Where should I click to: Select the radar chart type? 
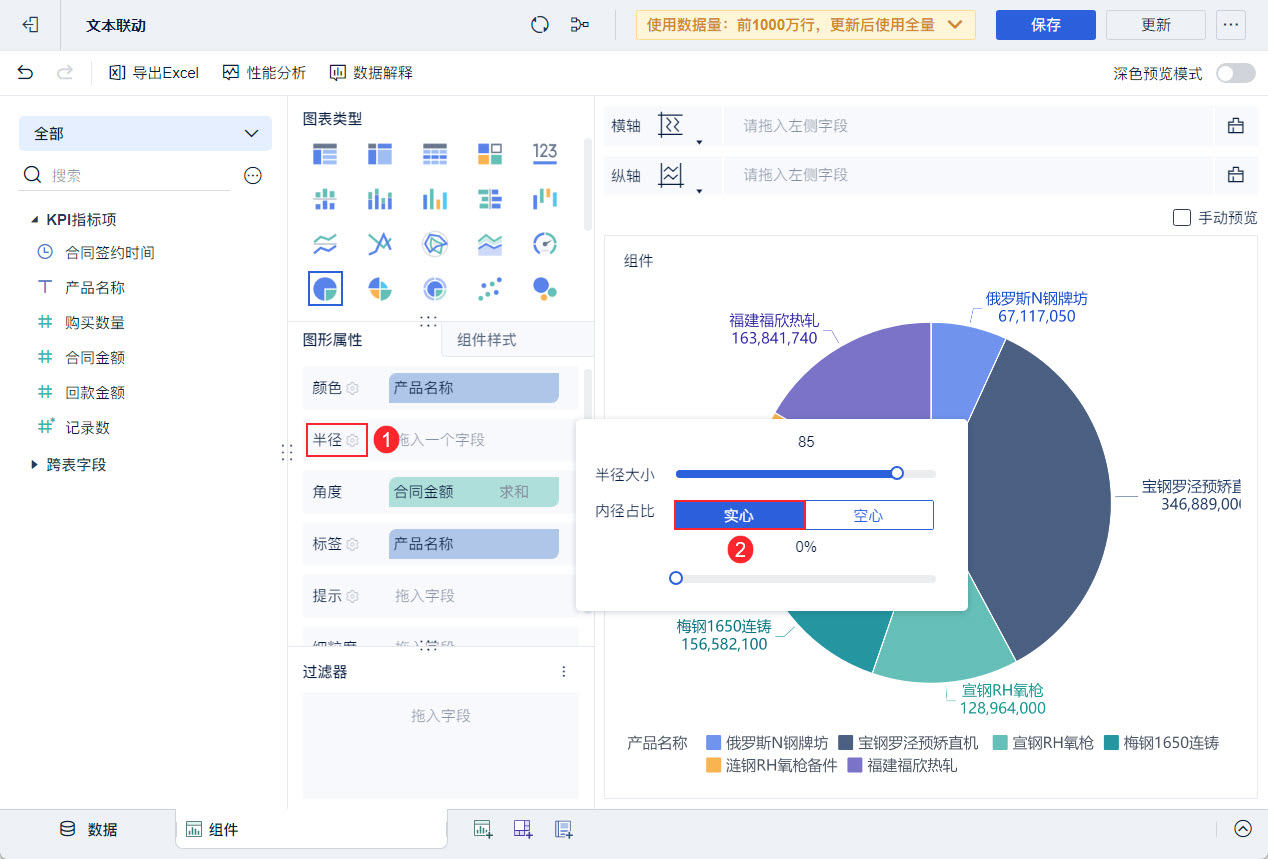(435, 244)
